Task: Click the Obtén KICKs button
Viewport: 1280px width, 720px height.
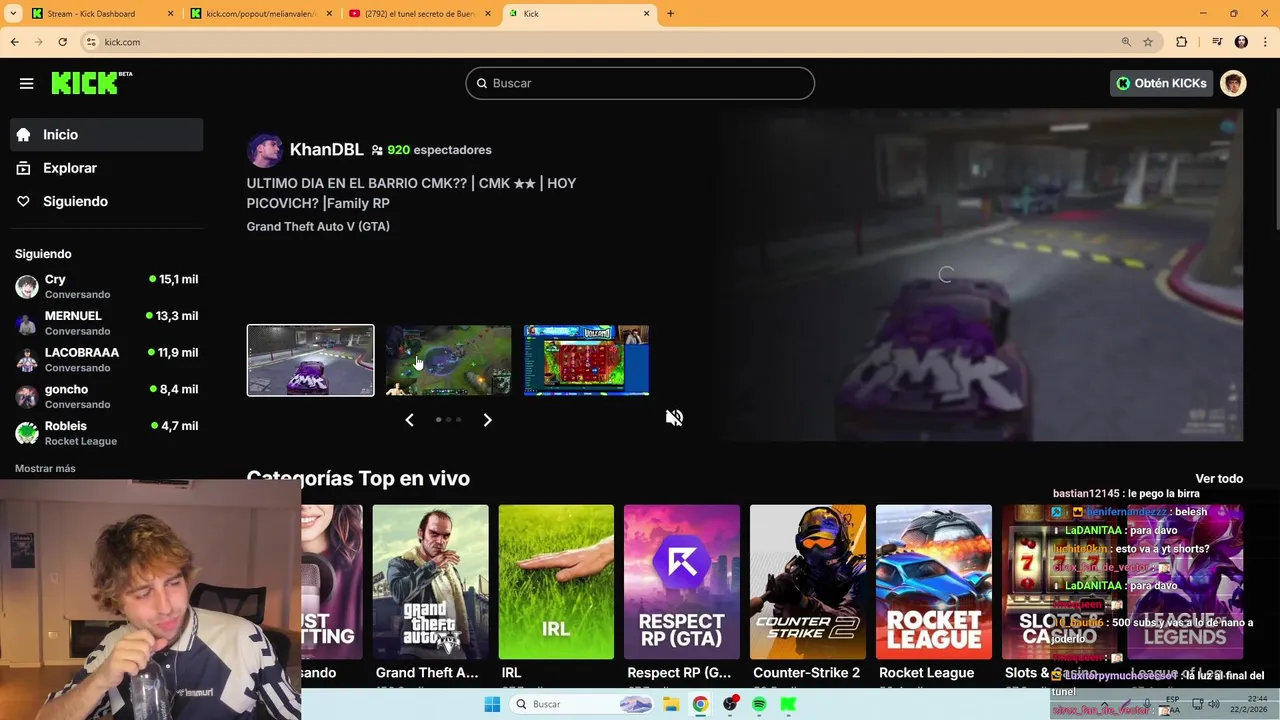Action: (1161, 83)
